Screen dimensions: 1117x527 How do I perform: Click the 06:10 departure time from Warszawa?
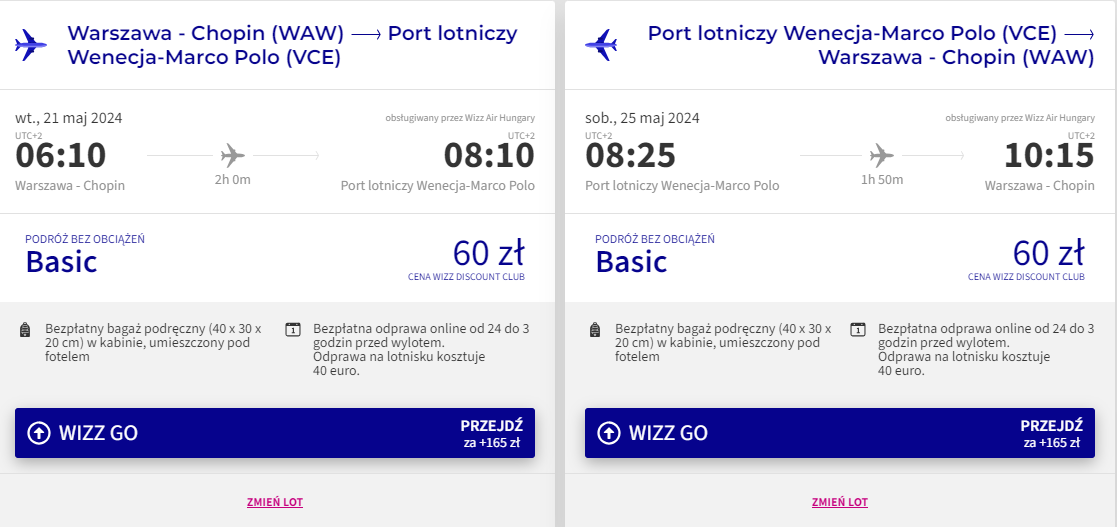pyautogui.click(x=61, y=156)
